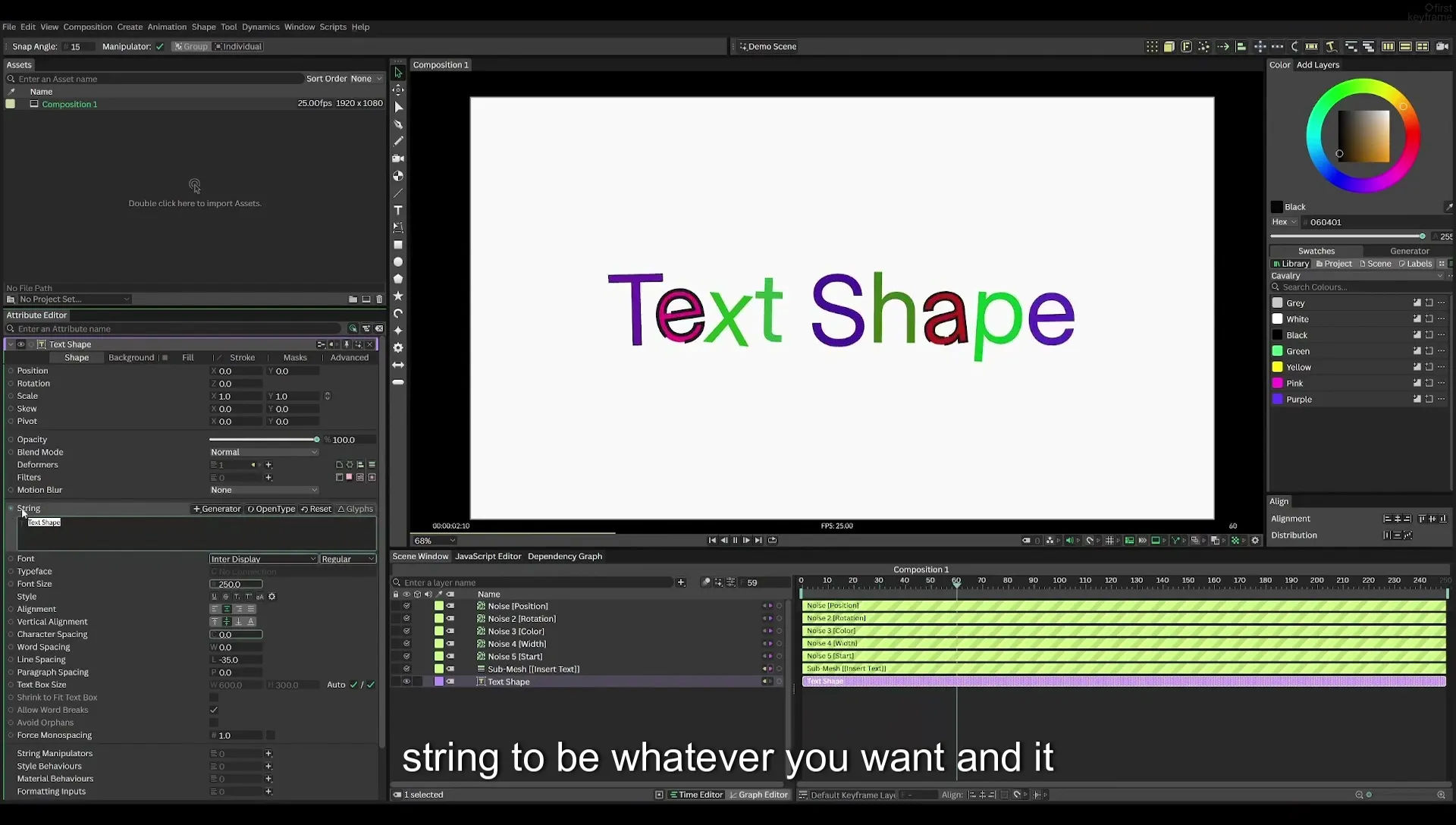This screenshot has height=825, width=1456.
Task: Open the Style settings gear icon
Action: tap(272, 597)
